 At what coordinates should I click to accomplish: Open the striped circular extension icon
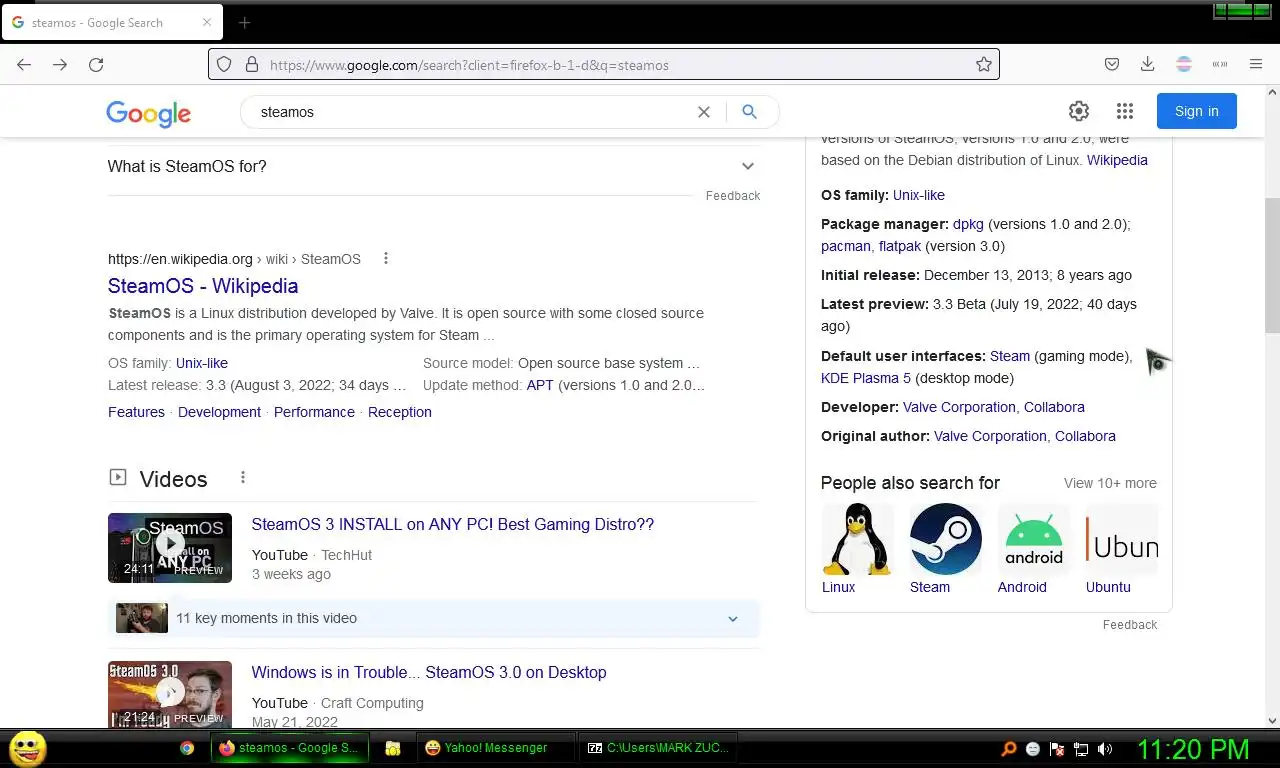[1184, 65]
